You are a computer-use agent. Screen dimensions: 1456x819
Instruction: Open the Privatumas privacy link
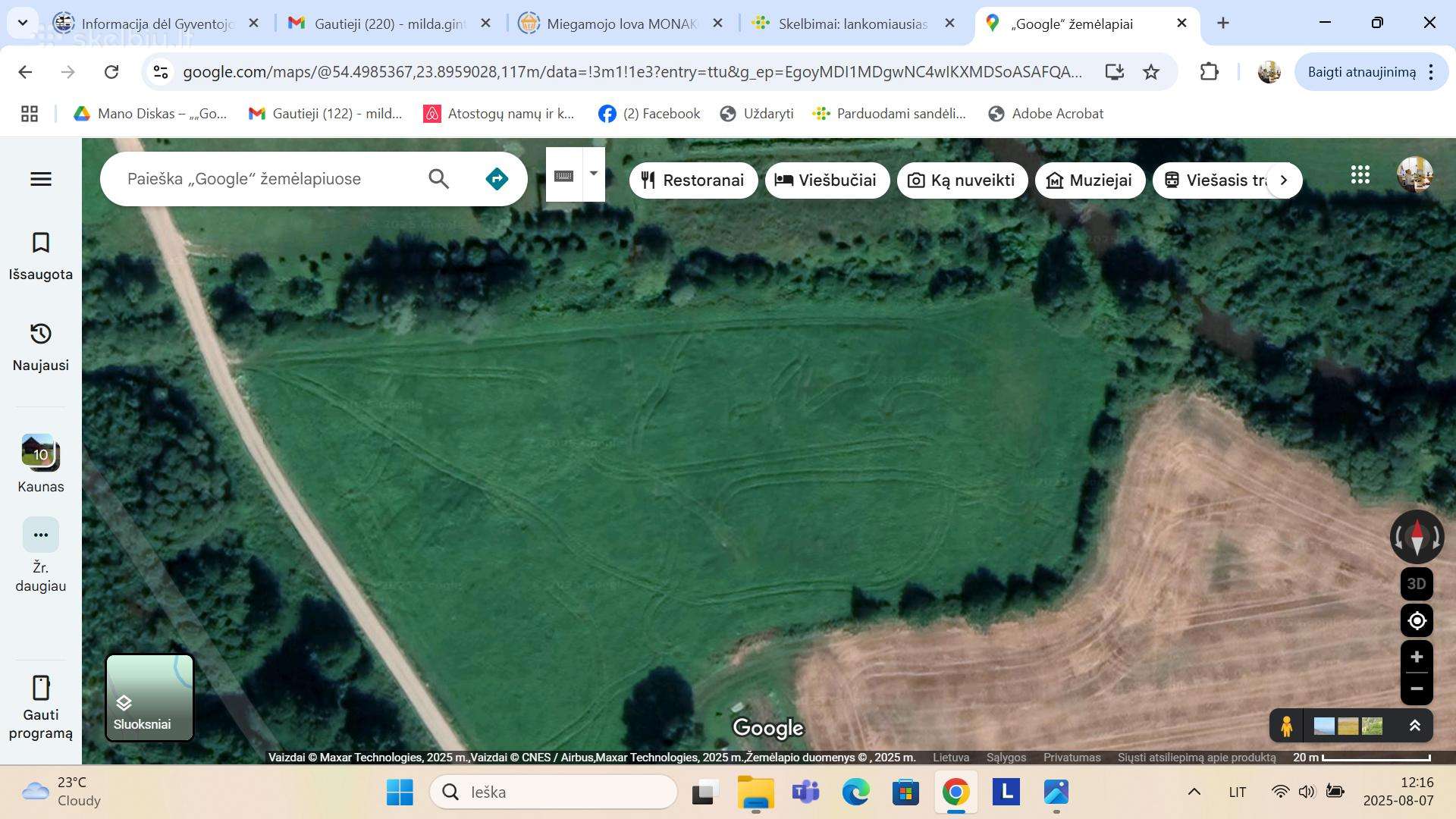[x=1072, y=758]
